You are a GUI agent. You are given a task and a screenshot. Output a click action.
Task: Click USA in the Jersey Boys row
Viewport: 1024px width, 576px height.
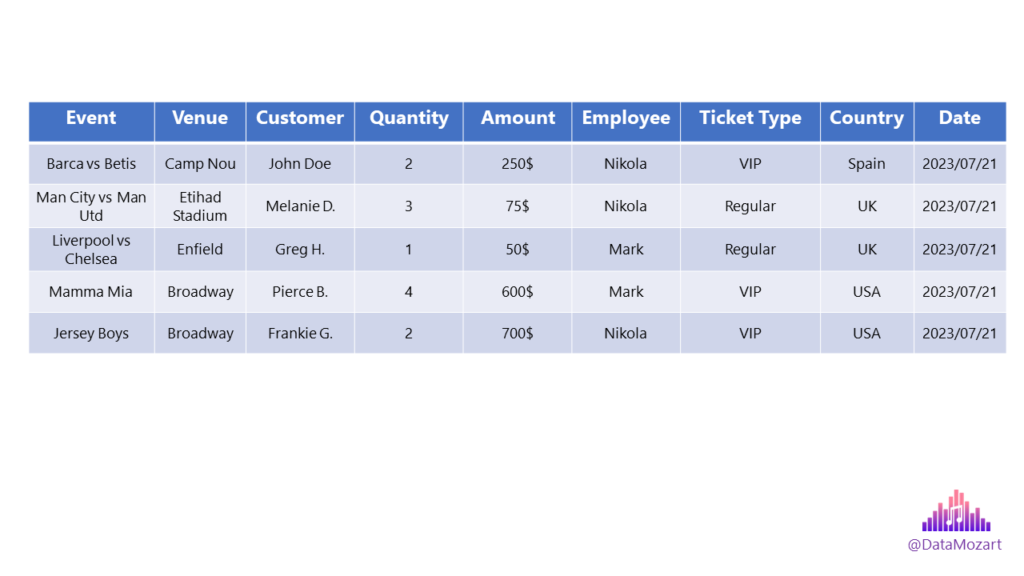pos(867,333)
